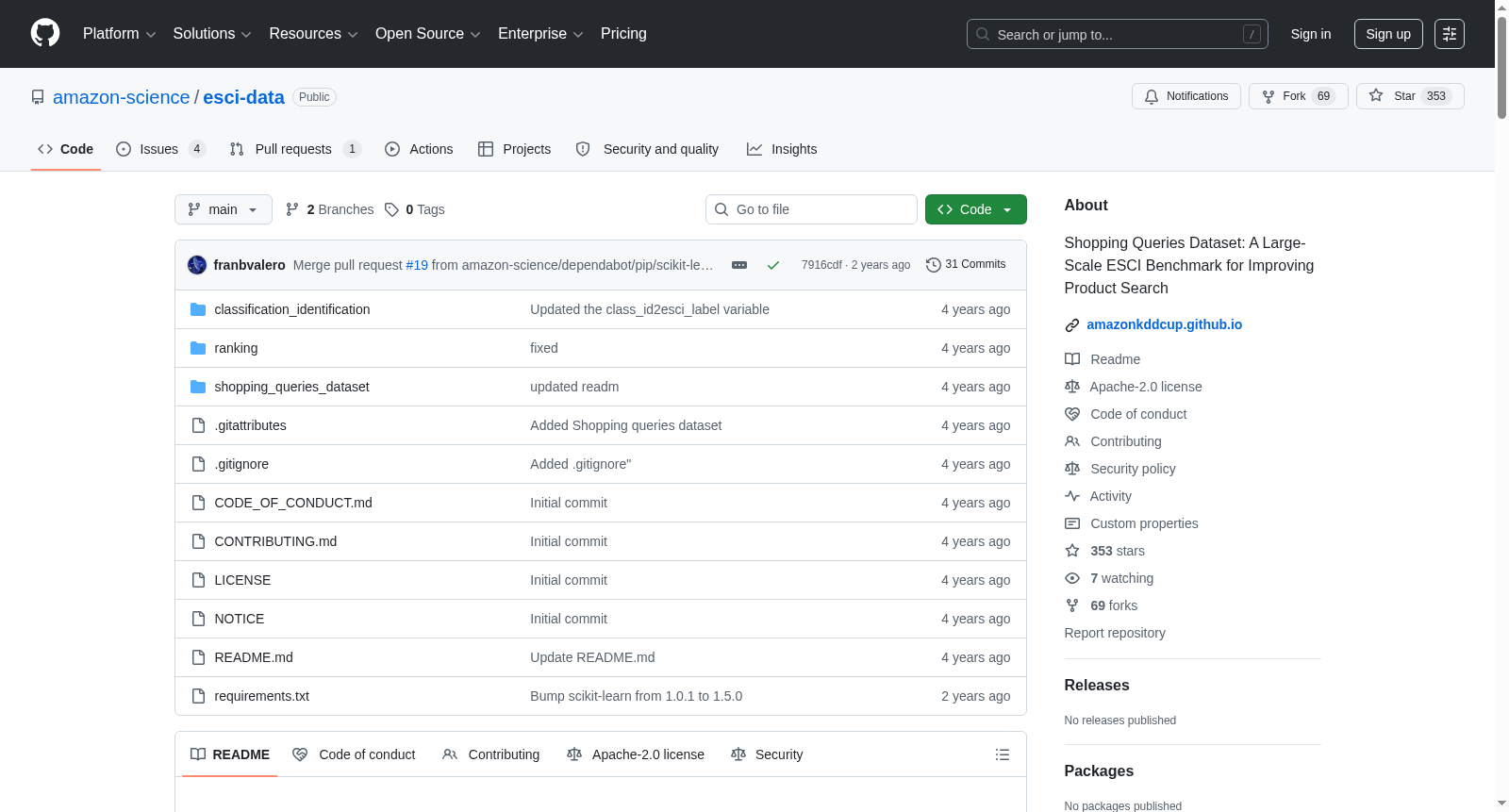Screen dimensions: 1509x812
Task: Click franbvalero's avatar image
Action: click(x=197, y=265)
